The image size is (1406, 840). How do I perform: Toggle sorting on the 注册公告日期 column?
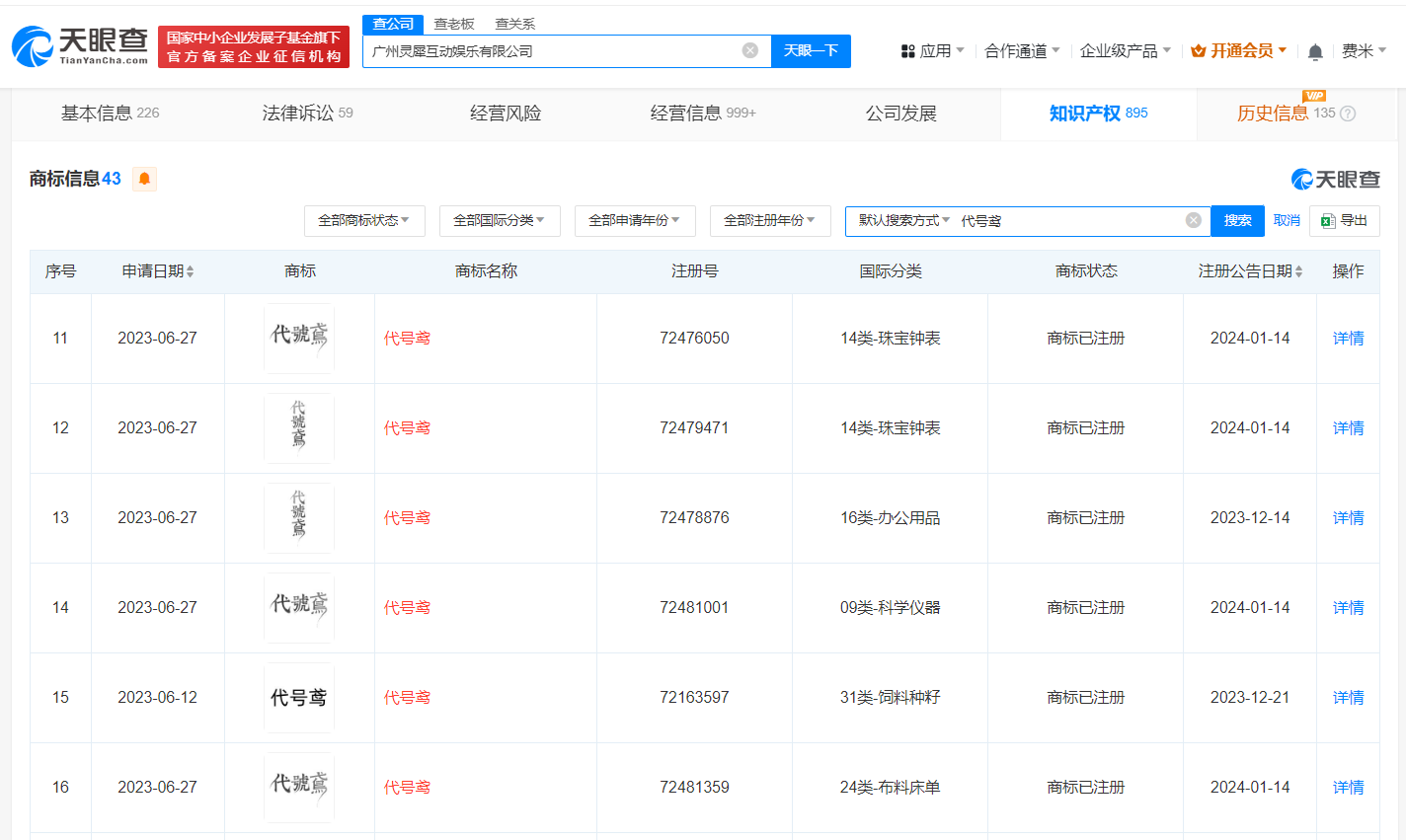[x=1250, y=270]
